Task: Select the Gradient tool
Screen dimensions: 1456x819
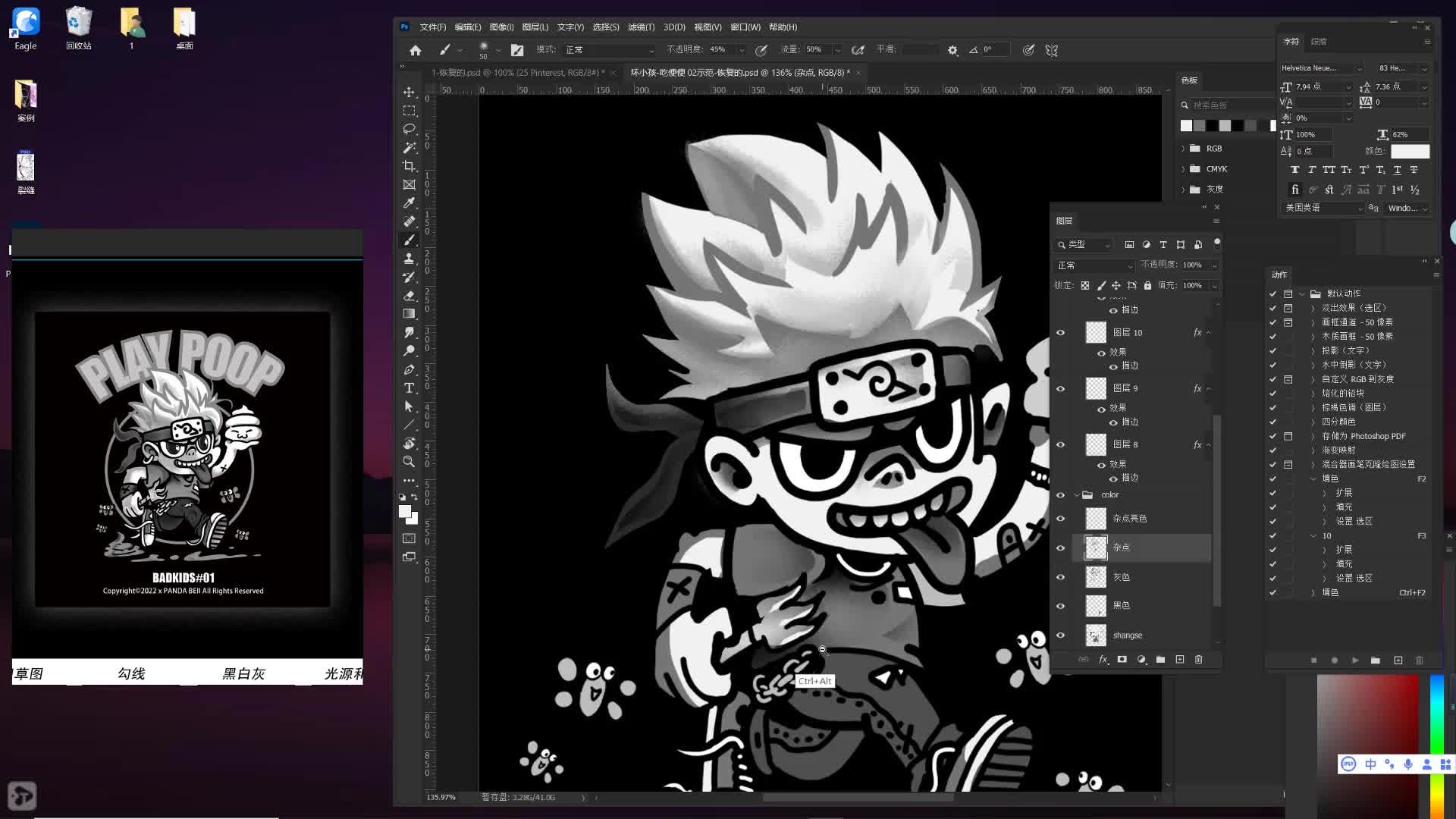Action: click(409, 314)
